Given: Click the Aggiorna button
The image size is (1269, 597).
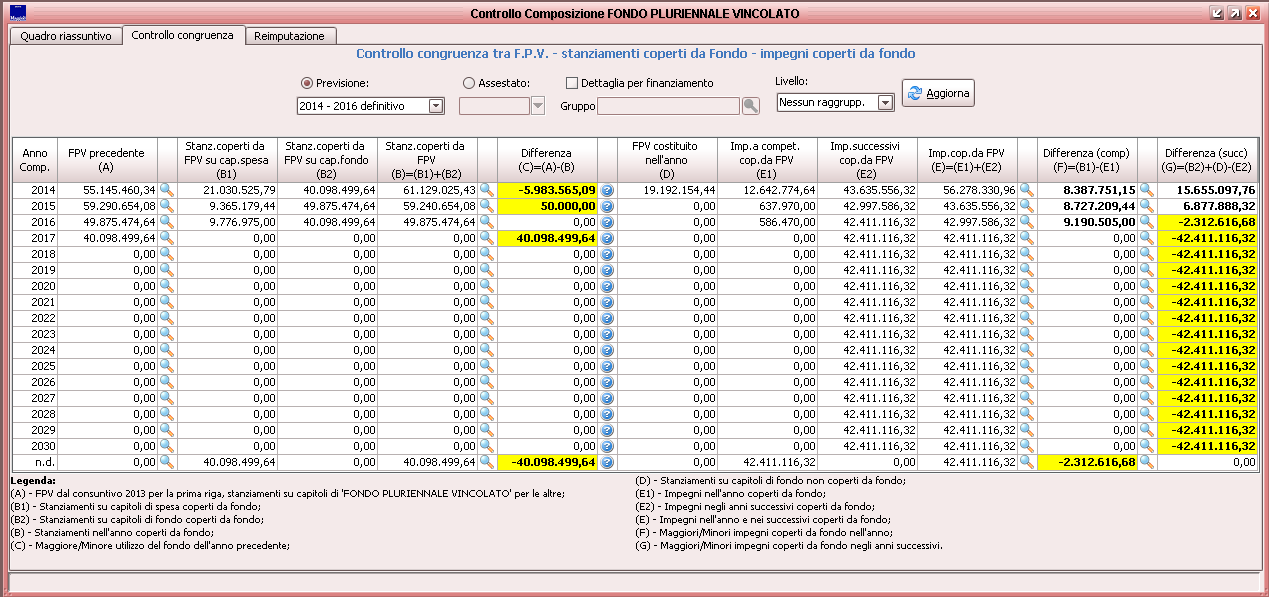Looking at the screenshot, I should click(x=937, y=93).
